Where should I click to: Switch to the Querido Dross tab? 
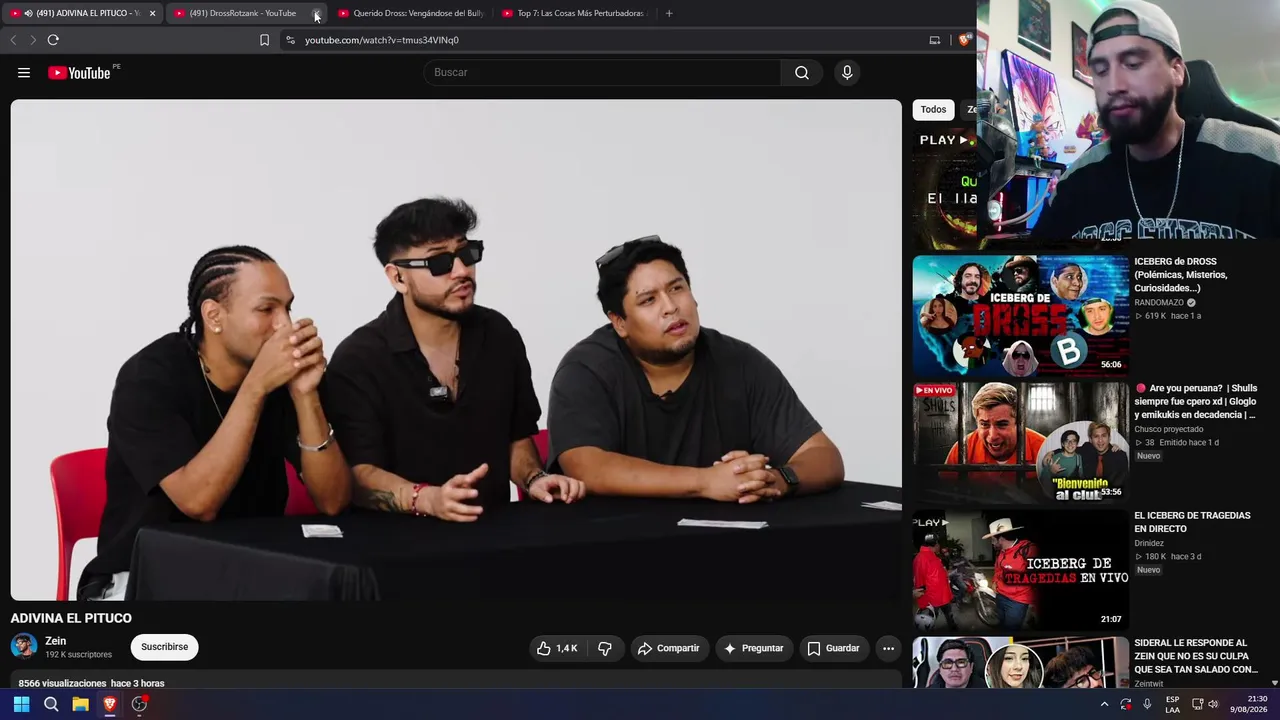click(411, 13)
